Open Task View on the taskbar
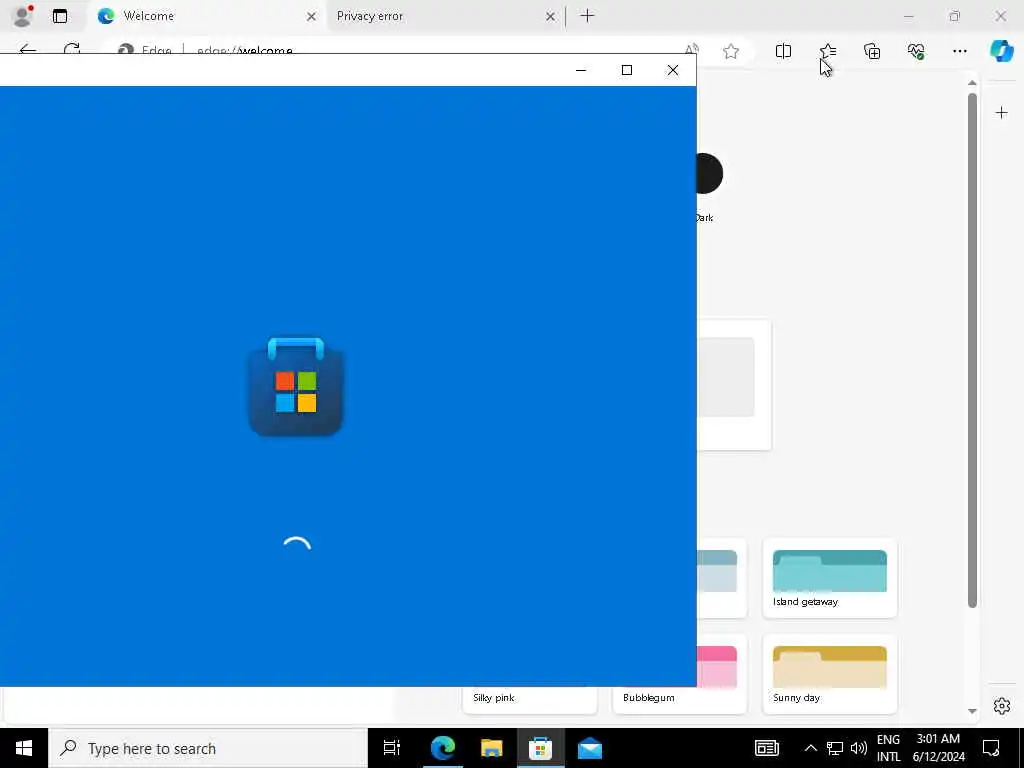Screen dimensions: 1024x768 (x=392, y=748)
